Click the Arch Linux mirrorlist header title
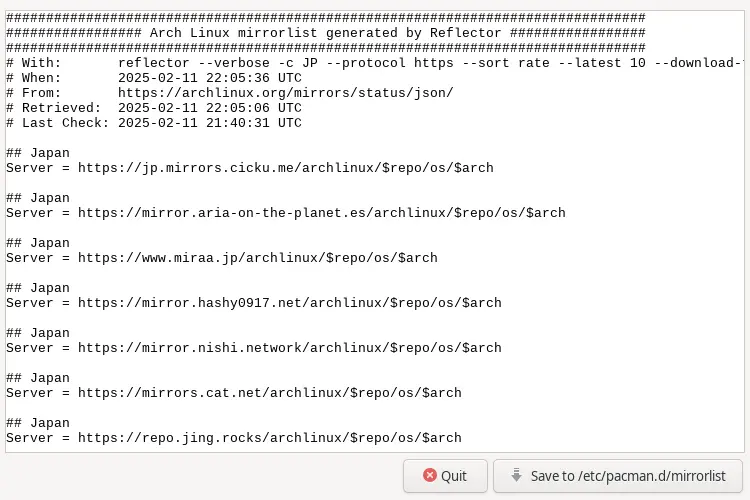Viewport: 750px width, 500px height. click(x=325, y=33)
